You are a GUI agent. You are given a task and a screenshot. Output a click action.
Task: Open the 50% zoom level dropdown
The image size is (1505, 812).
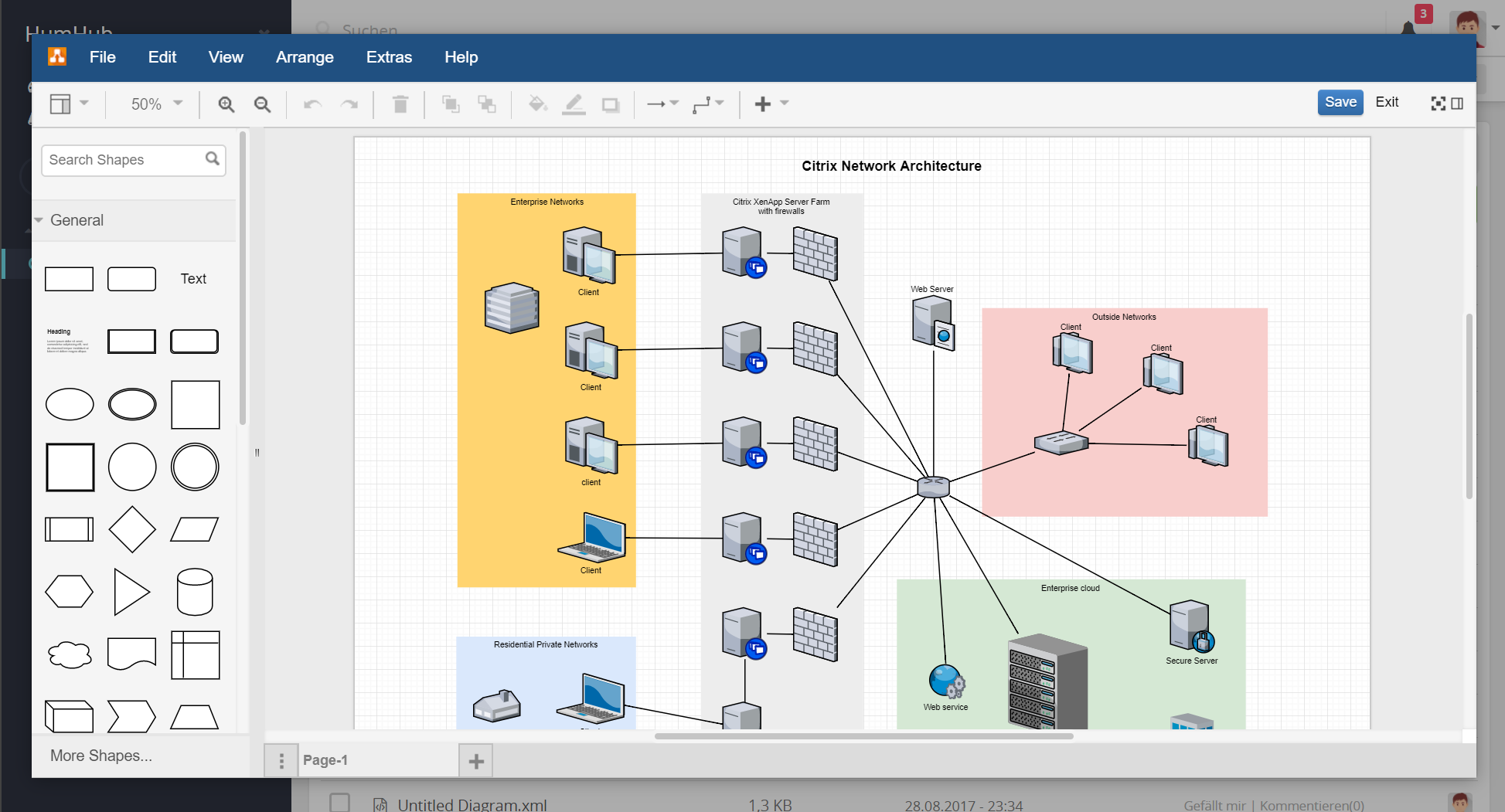point(156,104)
